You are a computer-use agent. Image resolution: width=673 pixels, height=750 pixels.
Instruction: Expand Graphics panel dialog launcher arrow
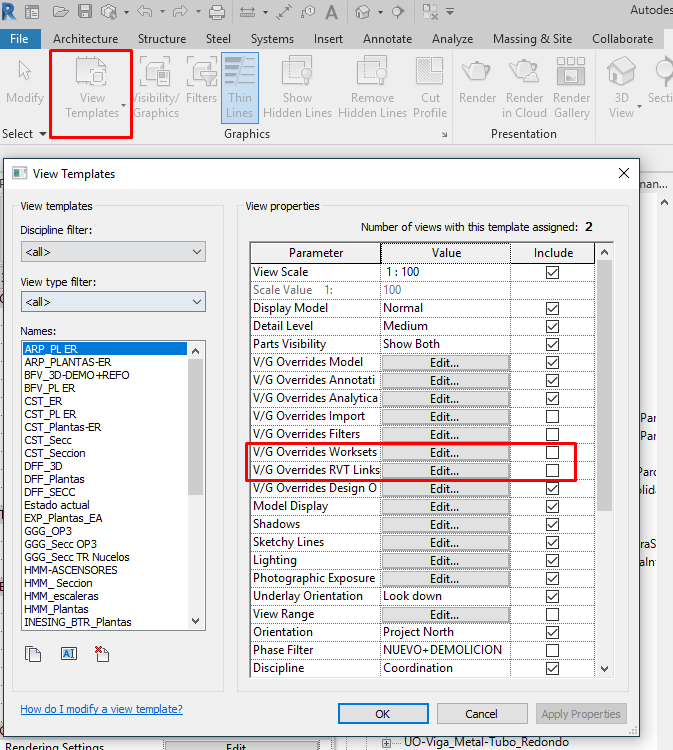click(x=444, y=134)
